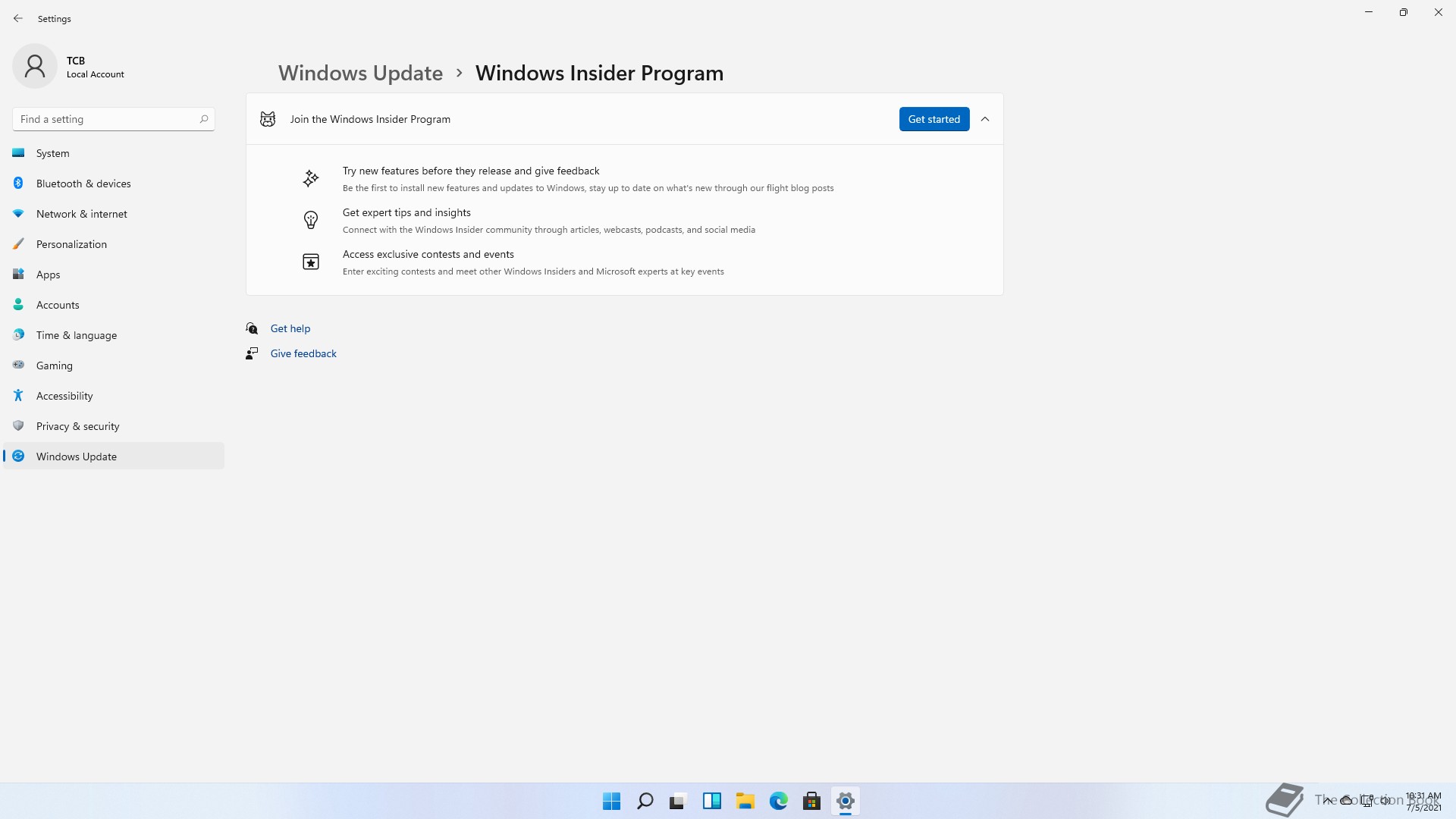Click the Time & language globe icon
Image resolution: width=1456 pixels, height=819 pixels.
click(18, 334)
